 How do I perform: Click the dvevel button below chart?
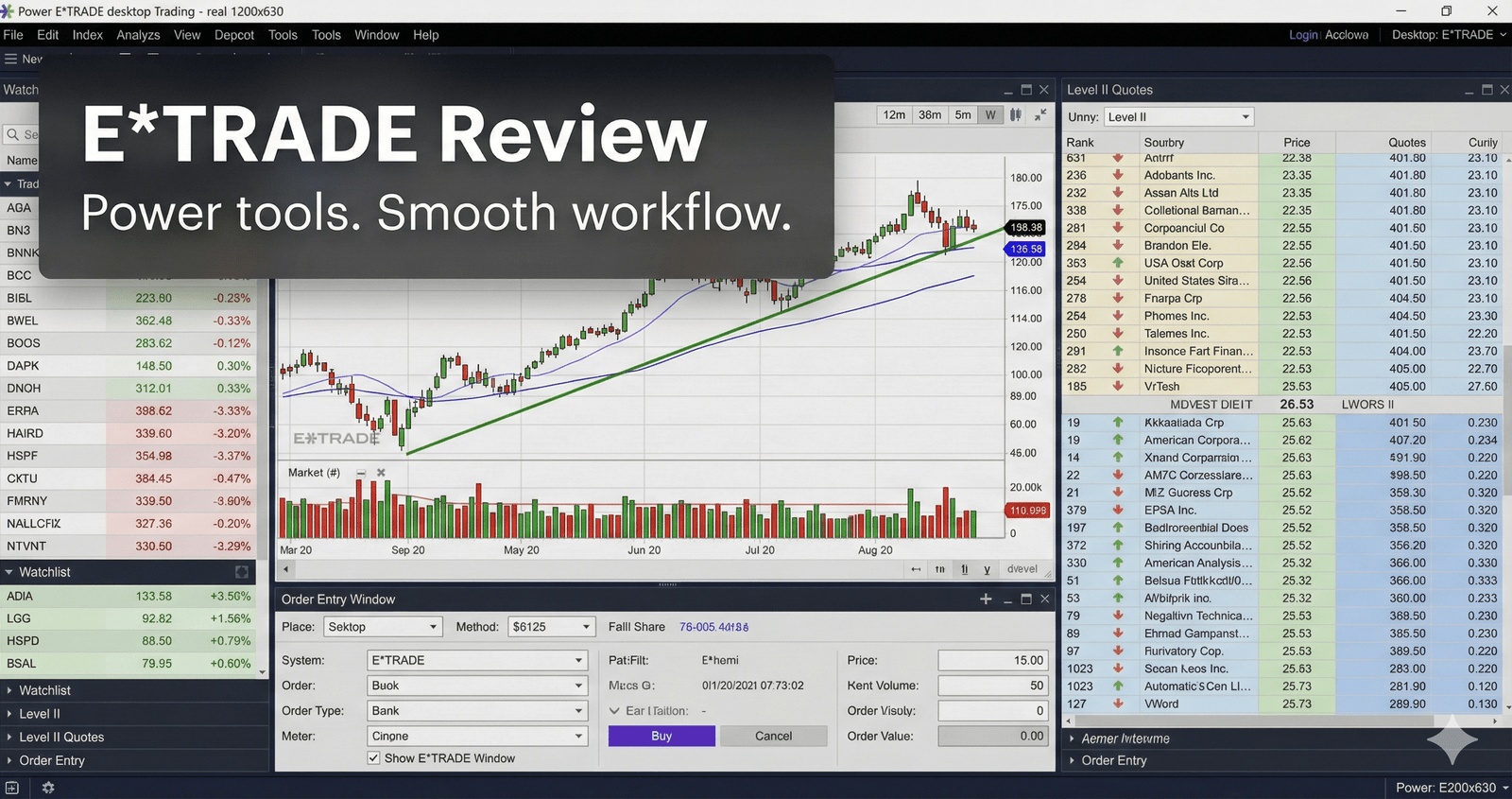(x=1022, y=569)
